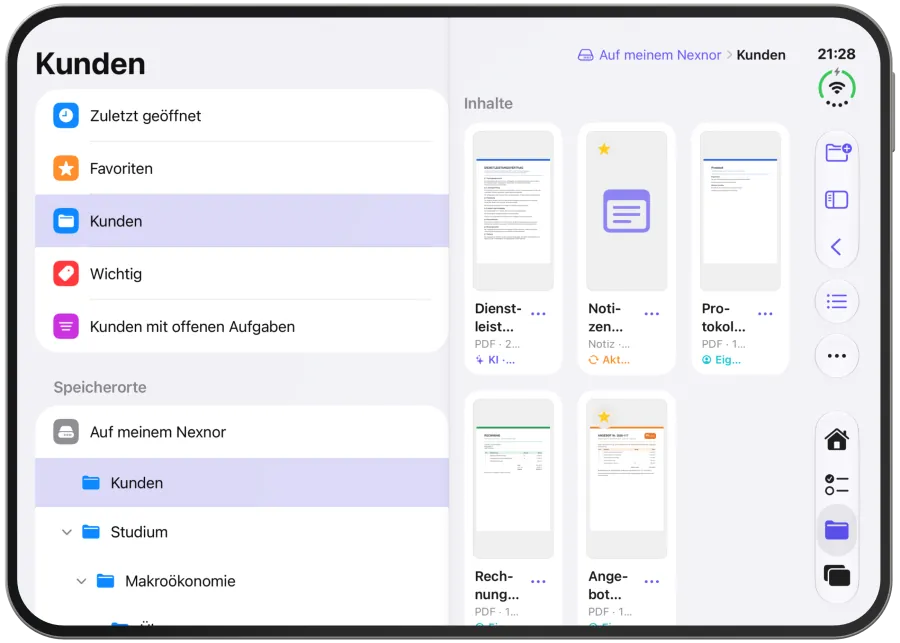This screenshot has width=900, height=643.
Task: Toggle the favorite star on the Angebot card
Action: pyautogui.click(x=604, y=417)
